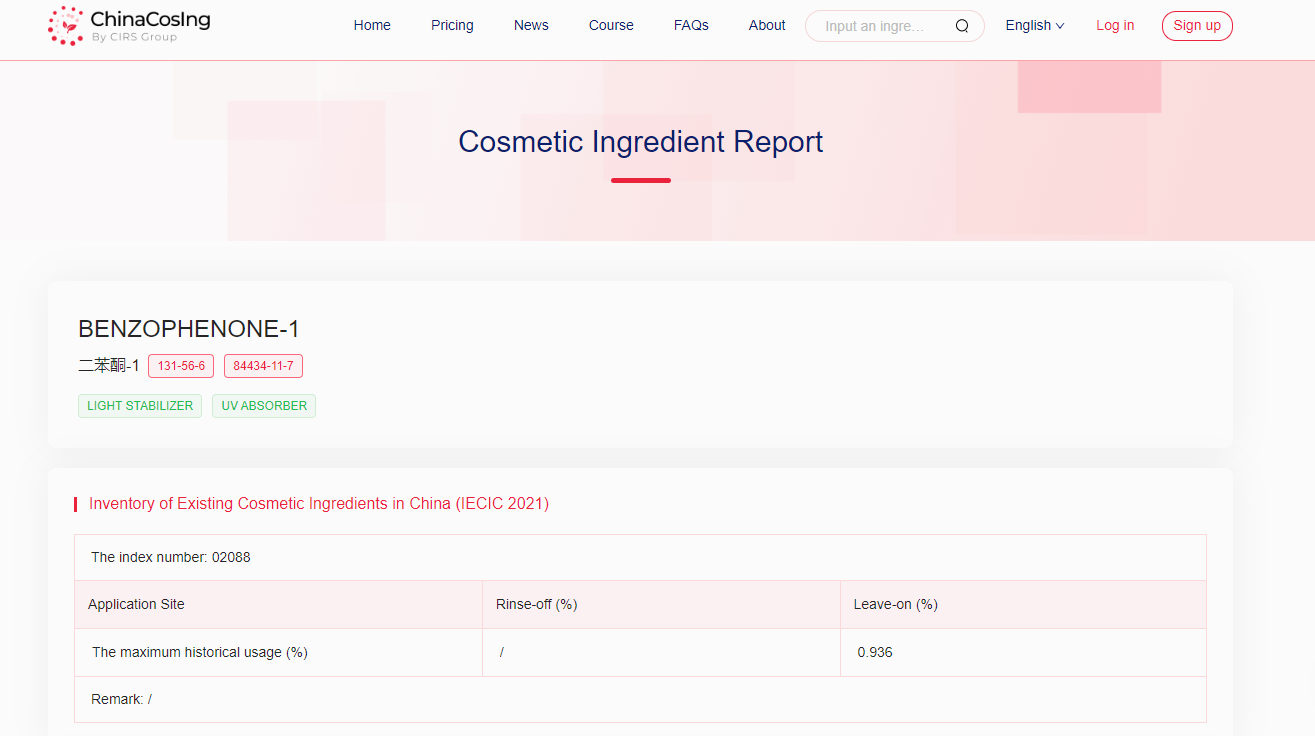1315x736 pixels.
Task: Click the LIGHT STABILIZER function tag
Action: [x=140, y=406]
